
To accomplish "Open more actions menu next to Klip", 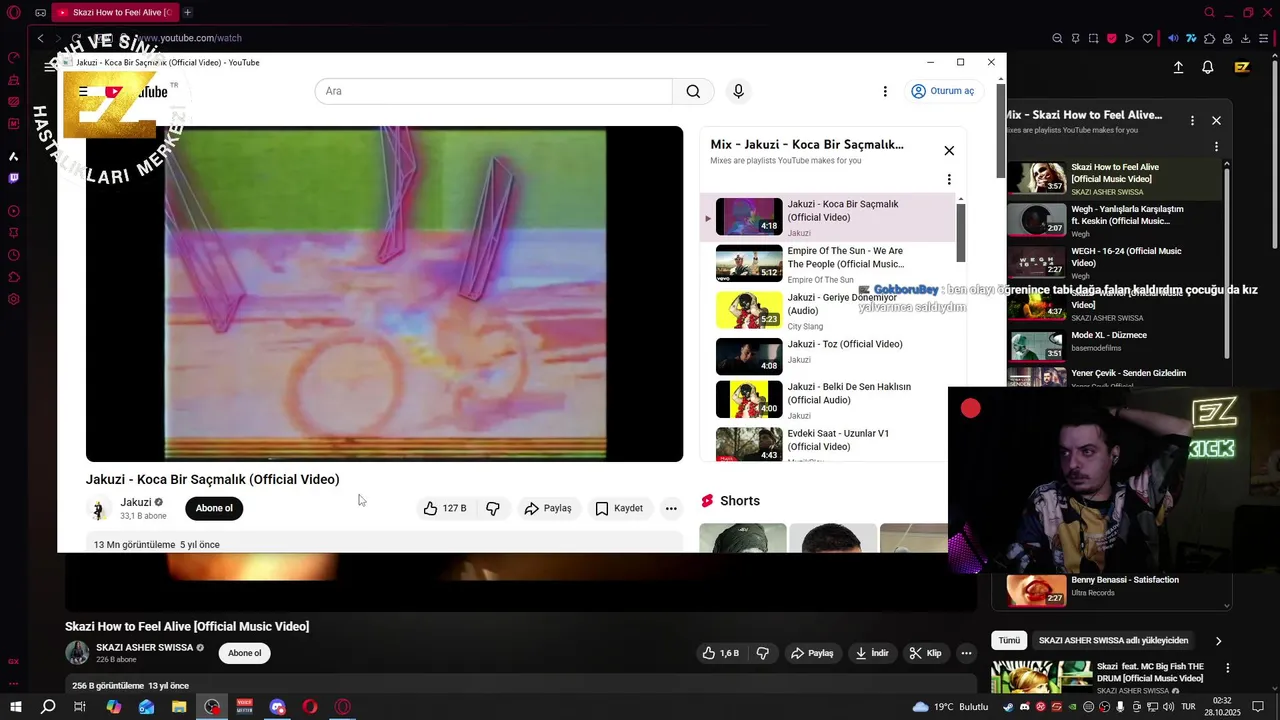I will coord(966,653).
